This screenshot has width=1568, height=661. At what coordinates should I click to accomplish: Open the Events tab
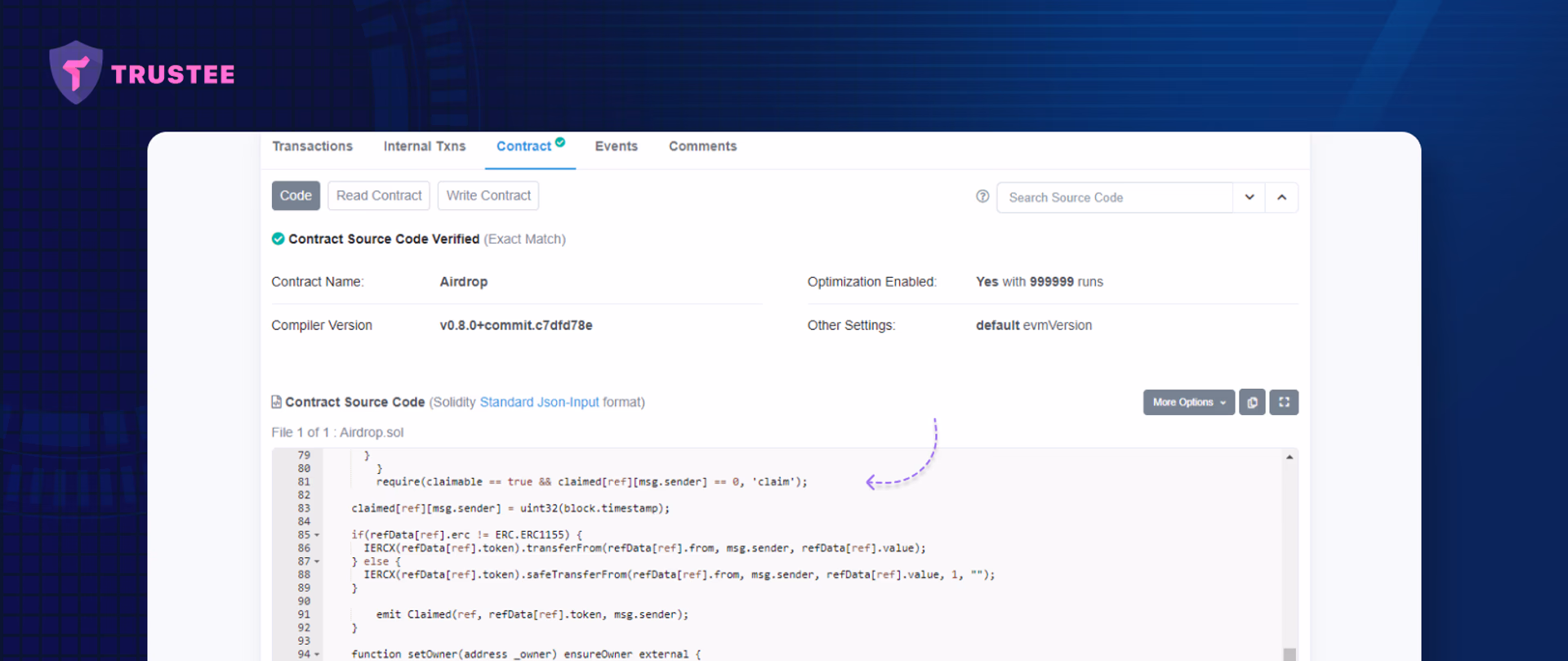coord(616,146)
